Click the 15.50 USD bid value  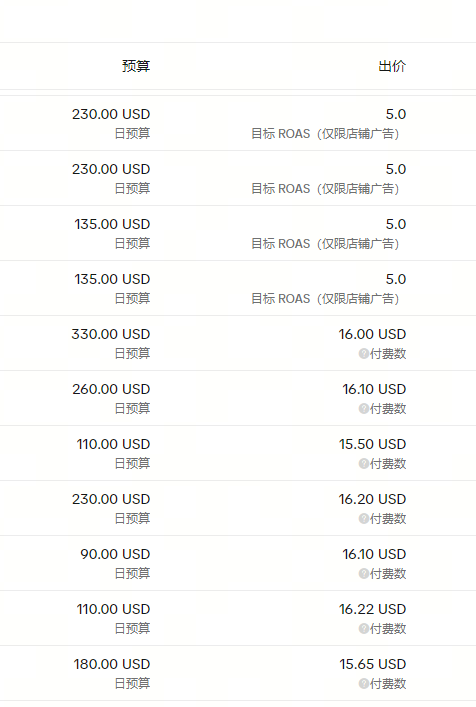pos(372,444)
